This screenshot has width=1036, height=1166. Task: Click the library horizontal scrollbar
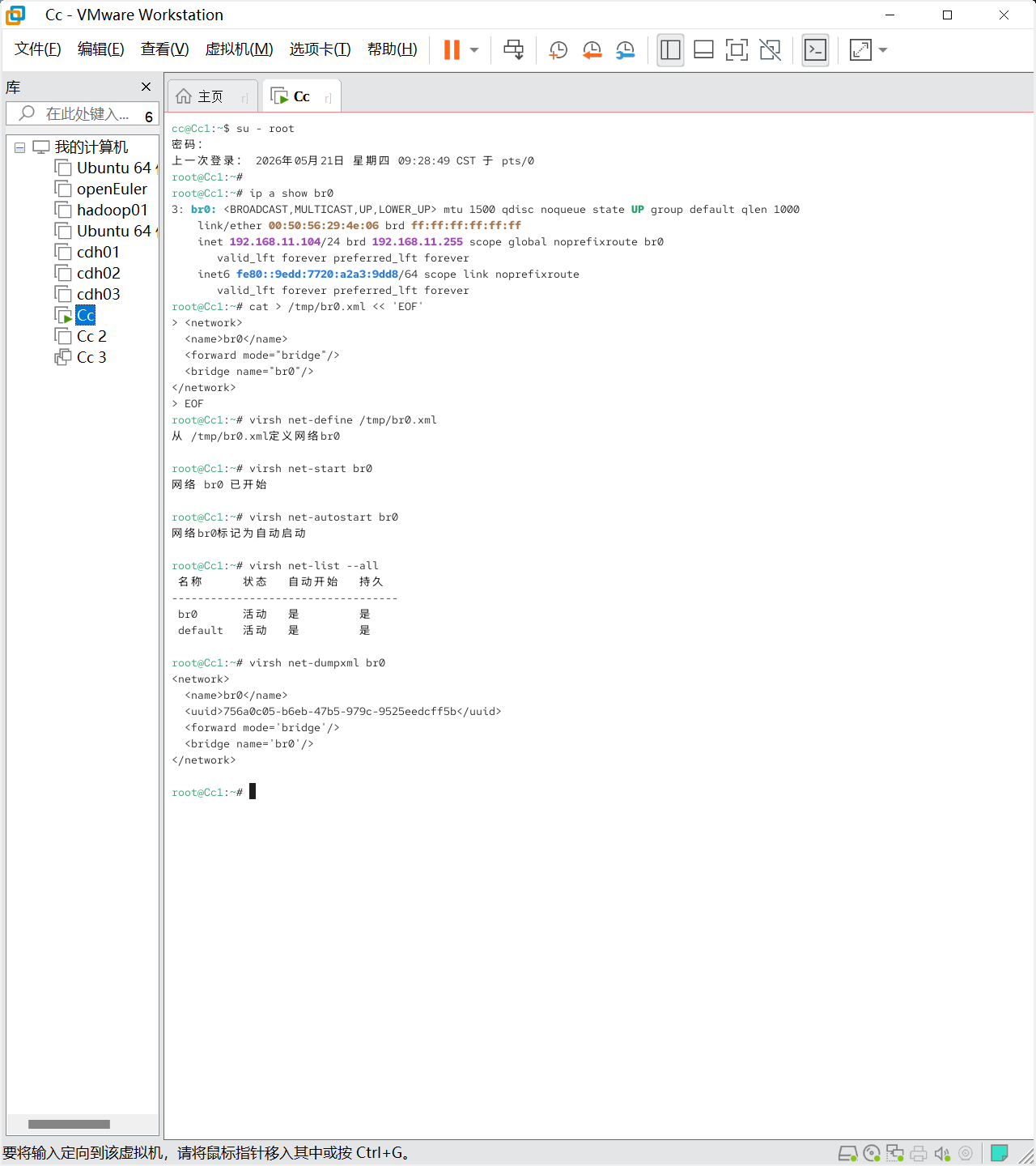click(x=69, y=1124)
